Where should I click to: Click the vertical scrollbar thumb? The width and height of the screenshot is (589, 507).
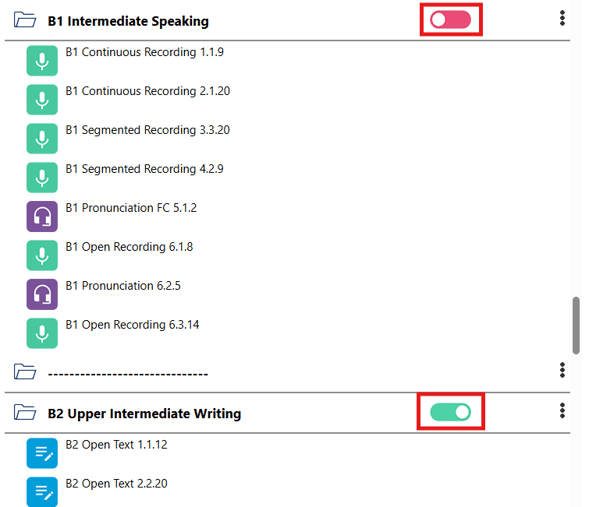click(x=576, y=325)
